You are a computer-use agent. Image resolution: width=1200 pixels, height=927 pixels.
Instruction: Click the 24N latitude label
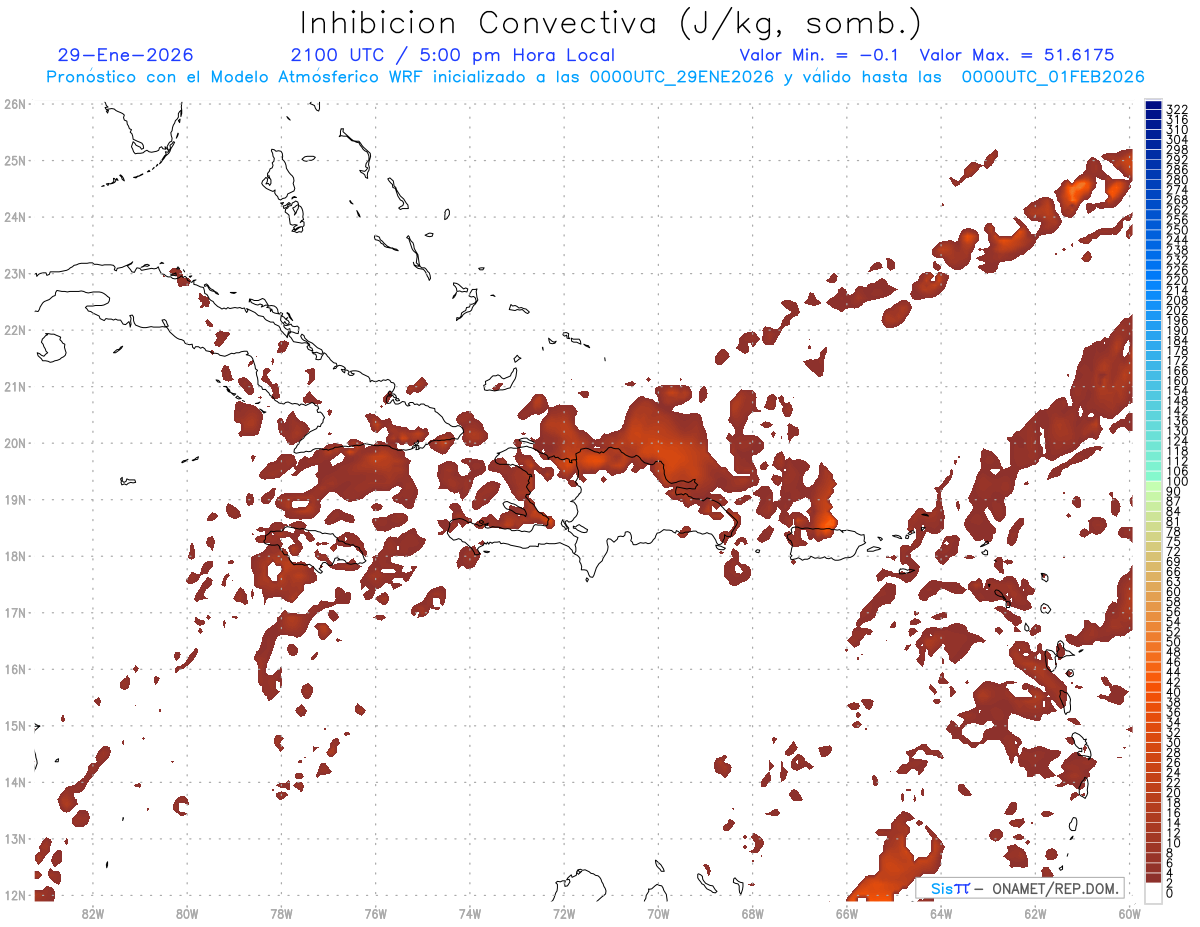(x=14, y=217)
